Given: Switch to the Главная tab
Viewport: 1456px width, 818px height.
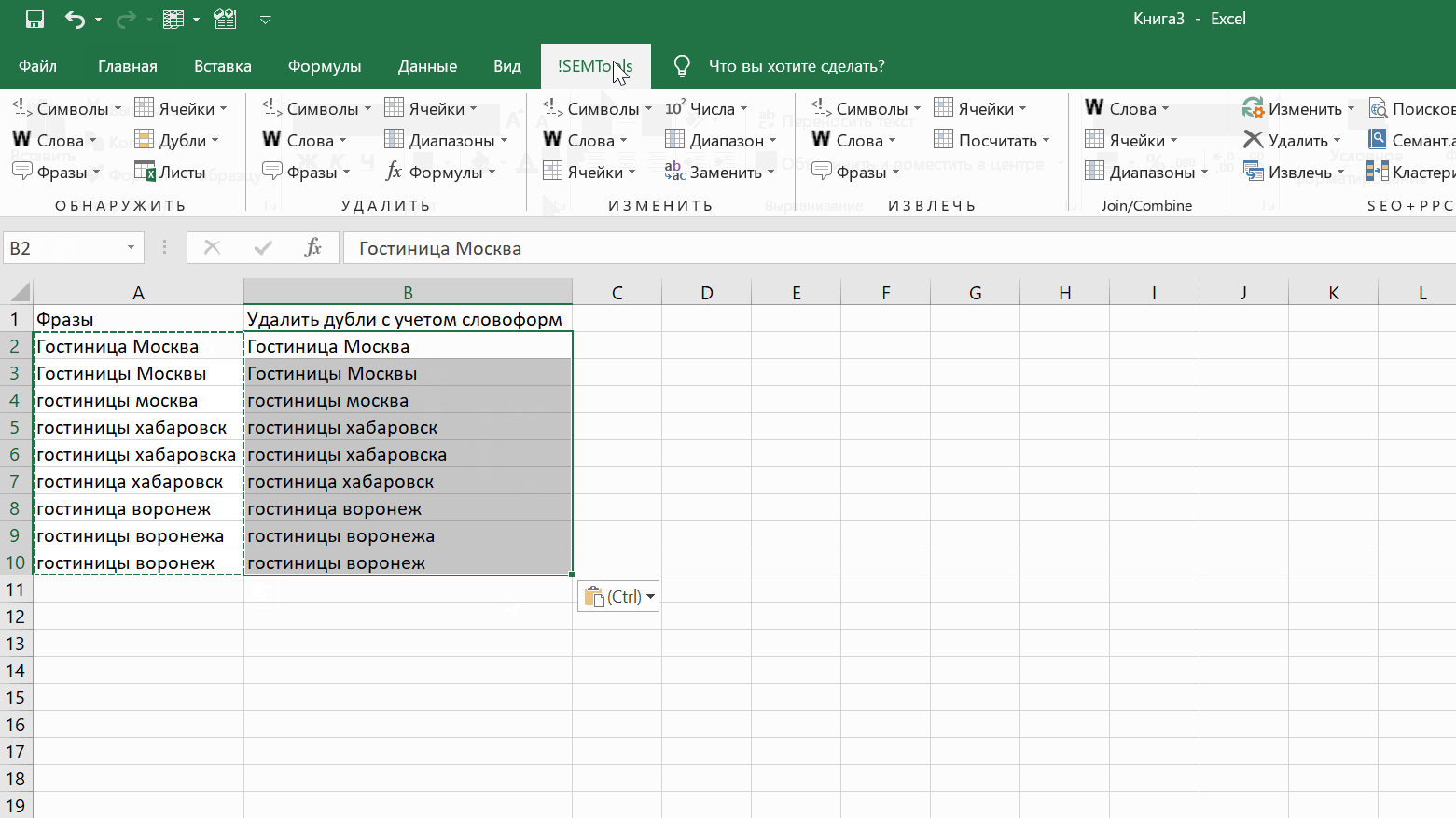Looking at the screenshot, I should [x=128, y=66].
